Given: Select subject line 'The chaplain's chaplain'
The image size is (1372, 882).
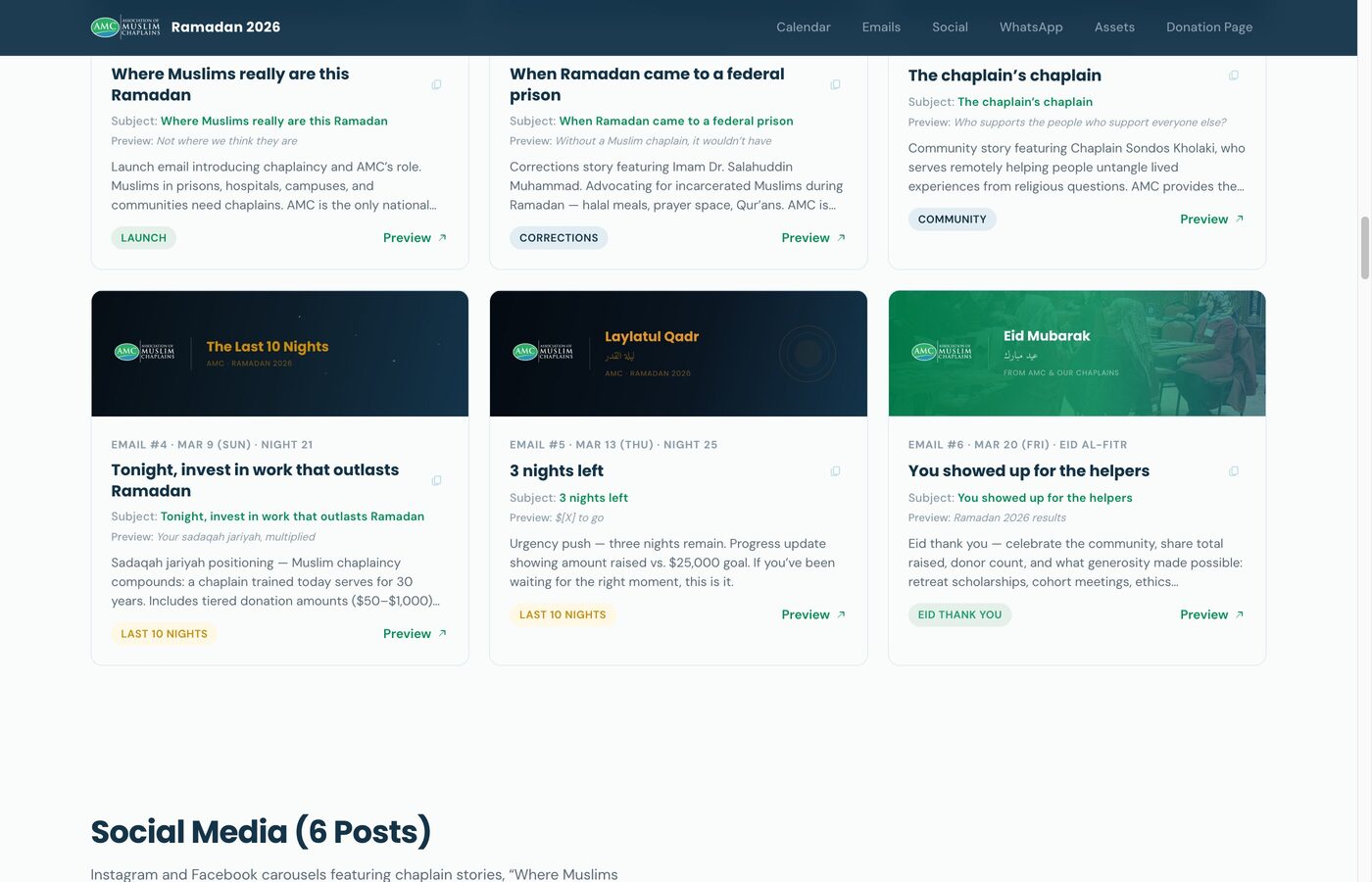Looking at the screenshot, I should tap(1025, 102).
